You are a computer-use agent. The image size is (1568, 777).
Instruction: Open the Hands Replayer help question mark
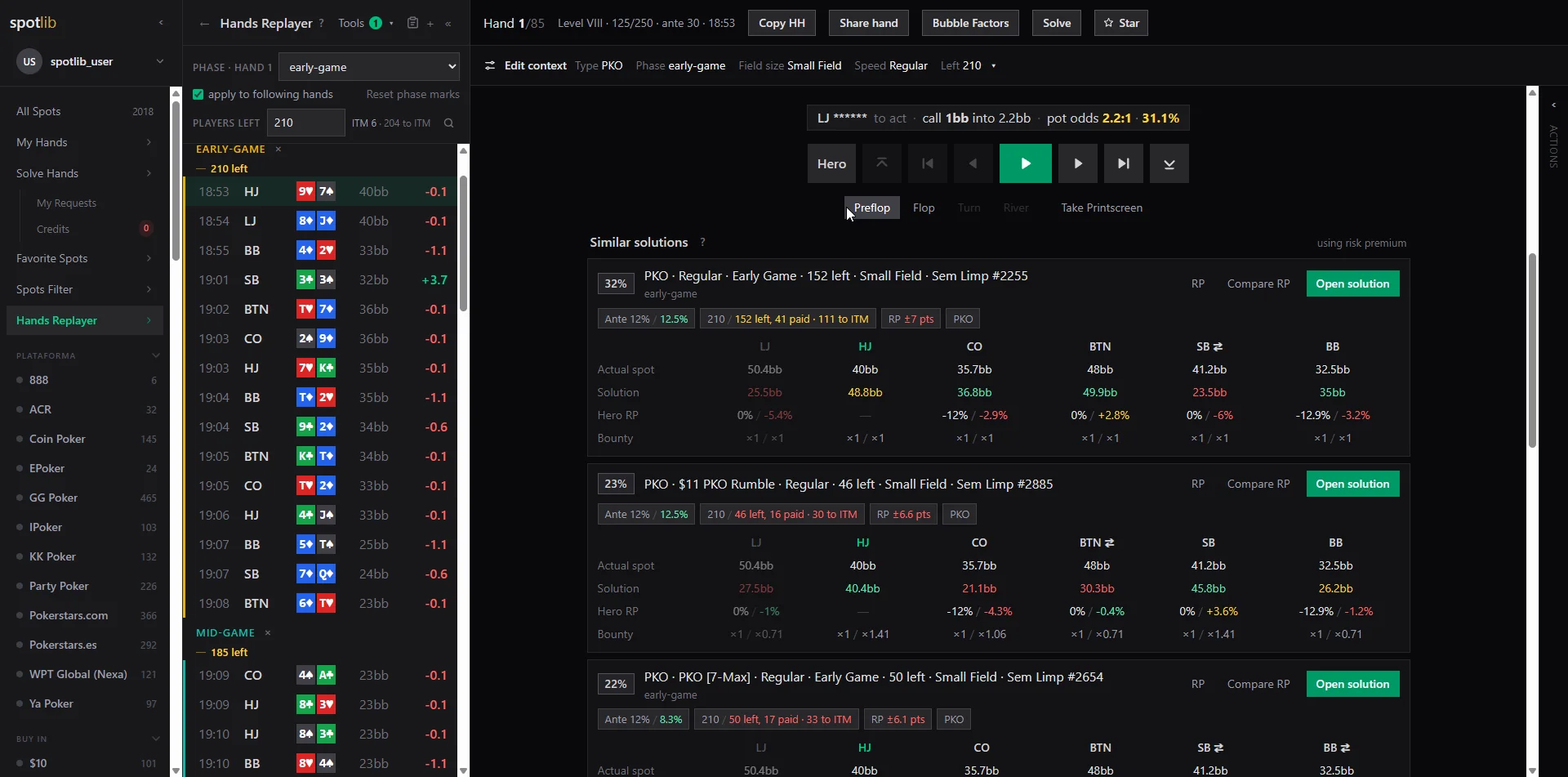click(321, 24)
